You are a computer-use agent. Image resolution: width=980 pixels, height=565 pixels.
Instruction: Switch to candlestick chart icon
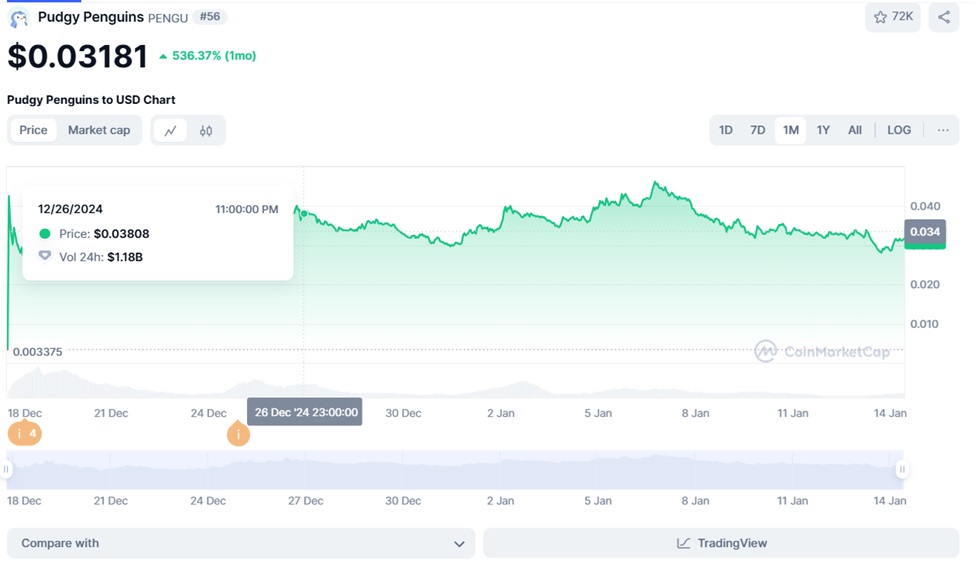(x=206, y=130)
